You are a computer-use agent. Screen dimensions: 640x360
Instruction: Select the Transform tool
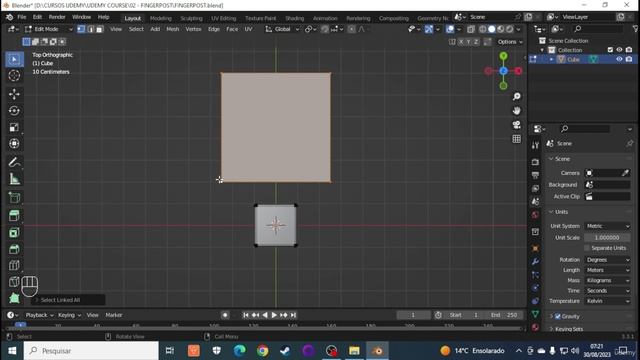point(14,144)
